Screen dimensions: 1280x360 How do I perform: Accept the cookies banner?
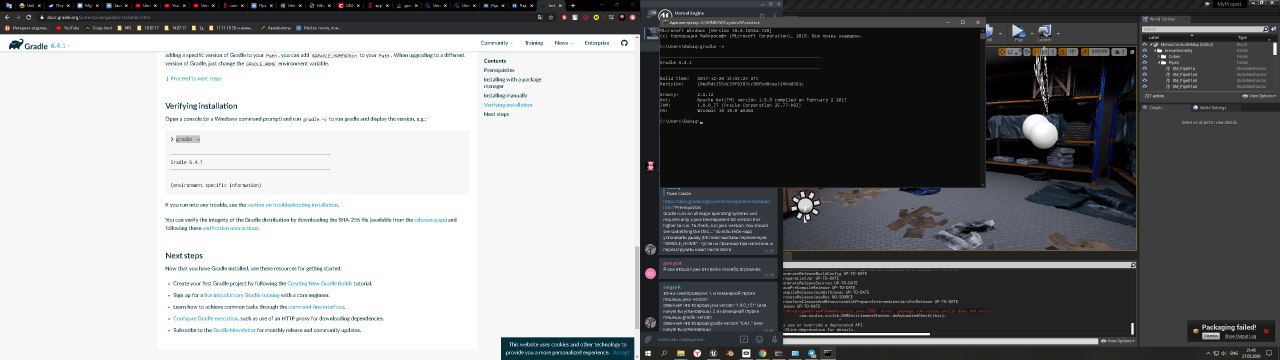620,352
